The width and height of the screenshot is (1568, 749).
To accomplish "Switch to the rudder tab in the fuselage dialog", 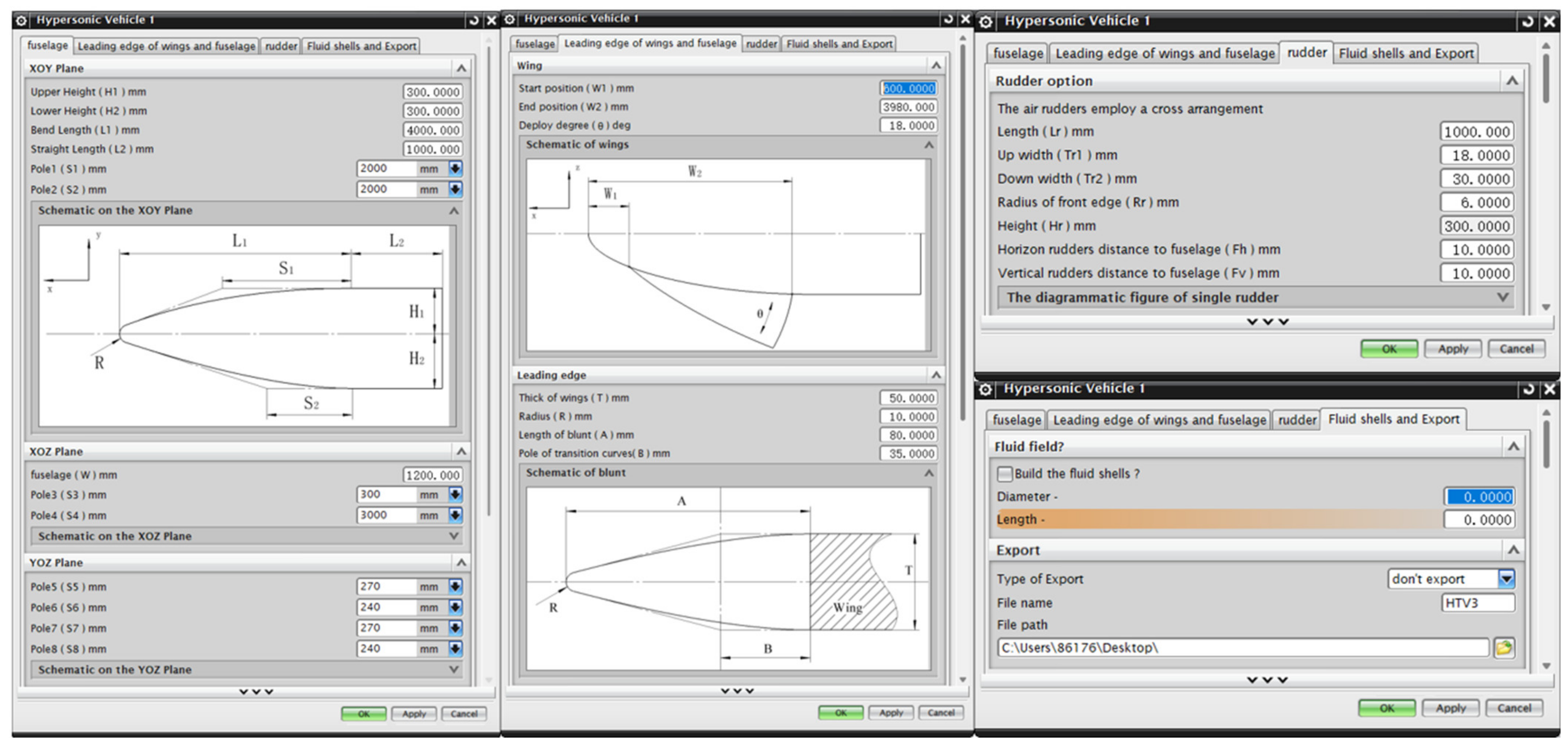I will coord(280,46).
